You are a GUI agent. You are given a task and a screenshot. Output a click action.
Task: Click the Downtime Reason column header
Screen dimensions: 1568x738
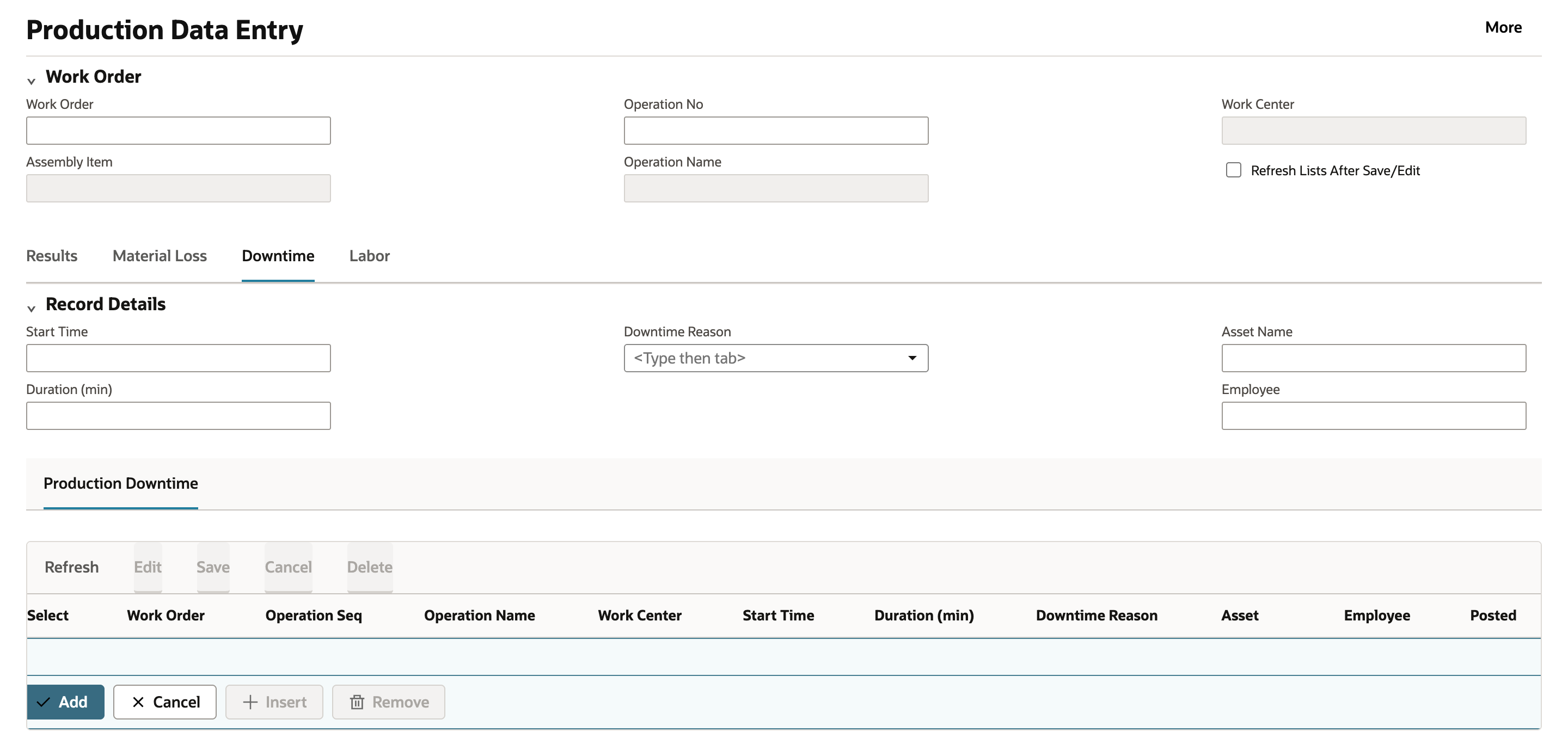pyautogui.click(x=1097, y=615)
